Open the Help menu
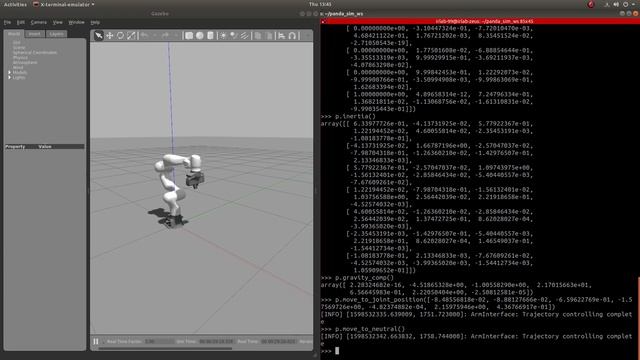The image size is (640, 360). pos(95,22)
